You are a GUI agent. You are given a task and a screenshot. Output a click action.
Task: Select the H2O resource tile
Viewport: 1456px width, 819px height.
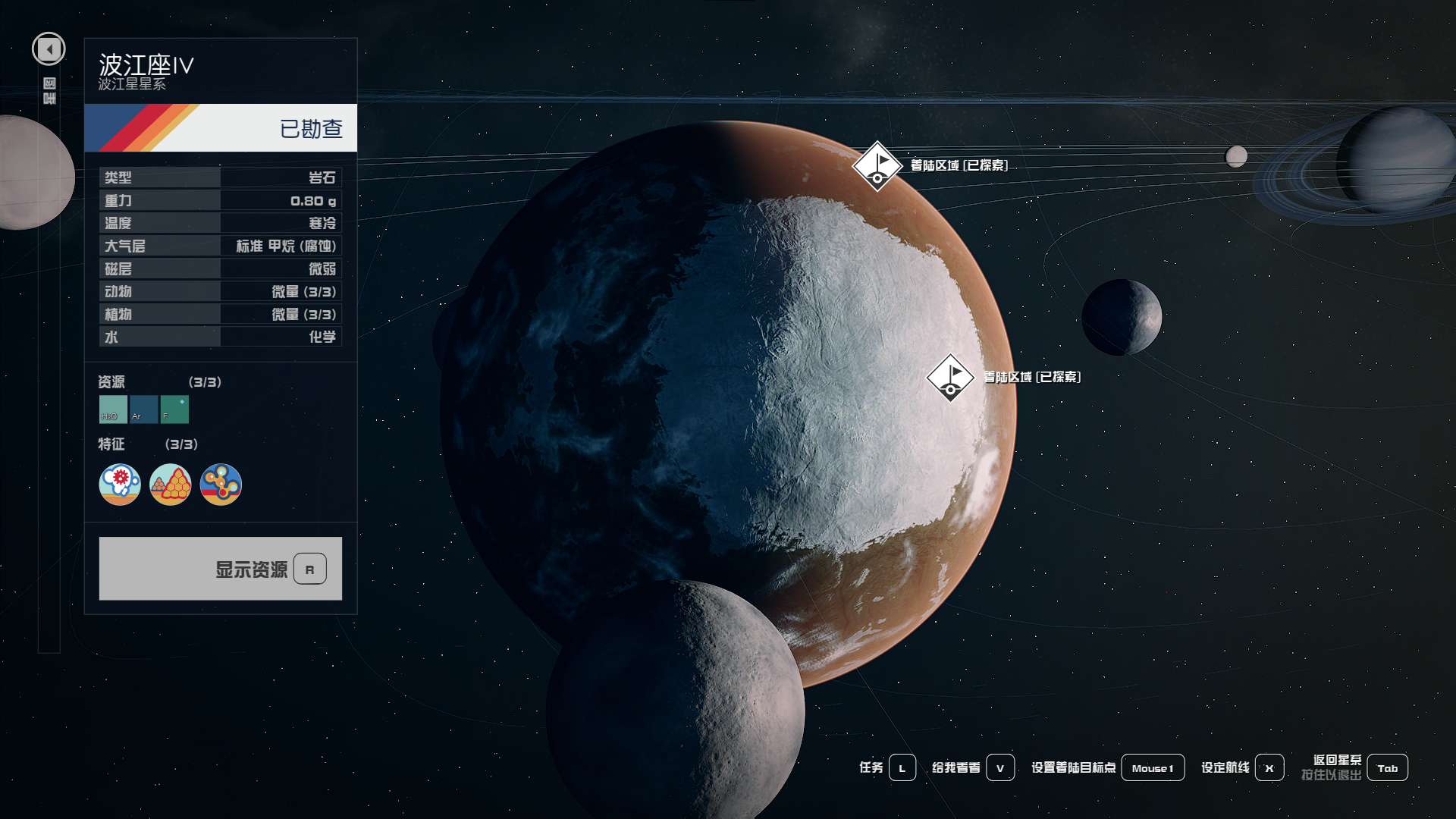pos(113,409)
